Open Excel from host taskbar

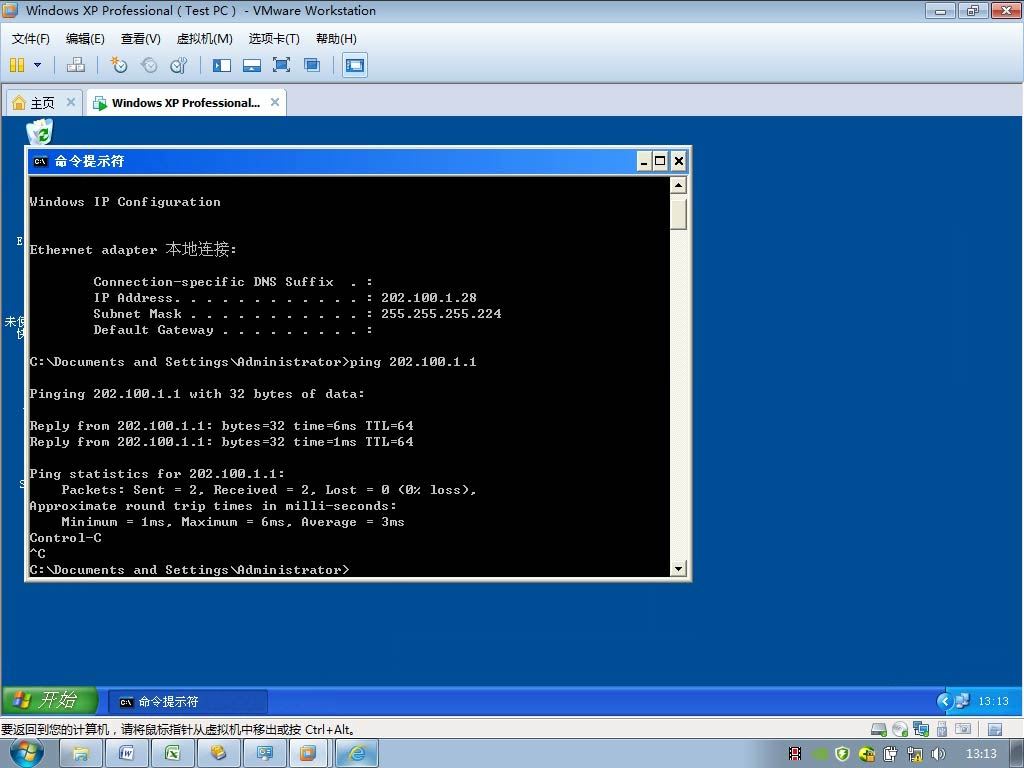pos(172,754)
